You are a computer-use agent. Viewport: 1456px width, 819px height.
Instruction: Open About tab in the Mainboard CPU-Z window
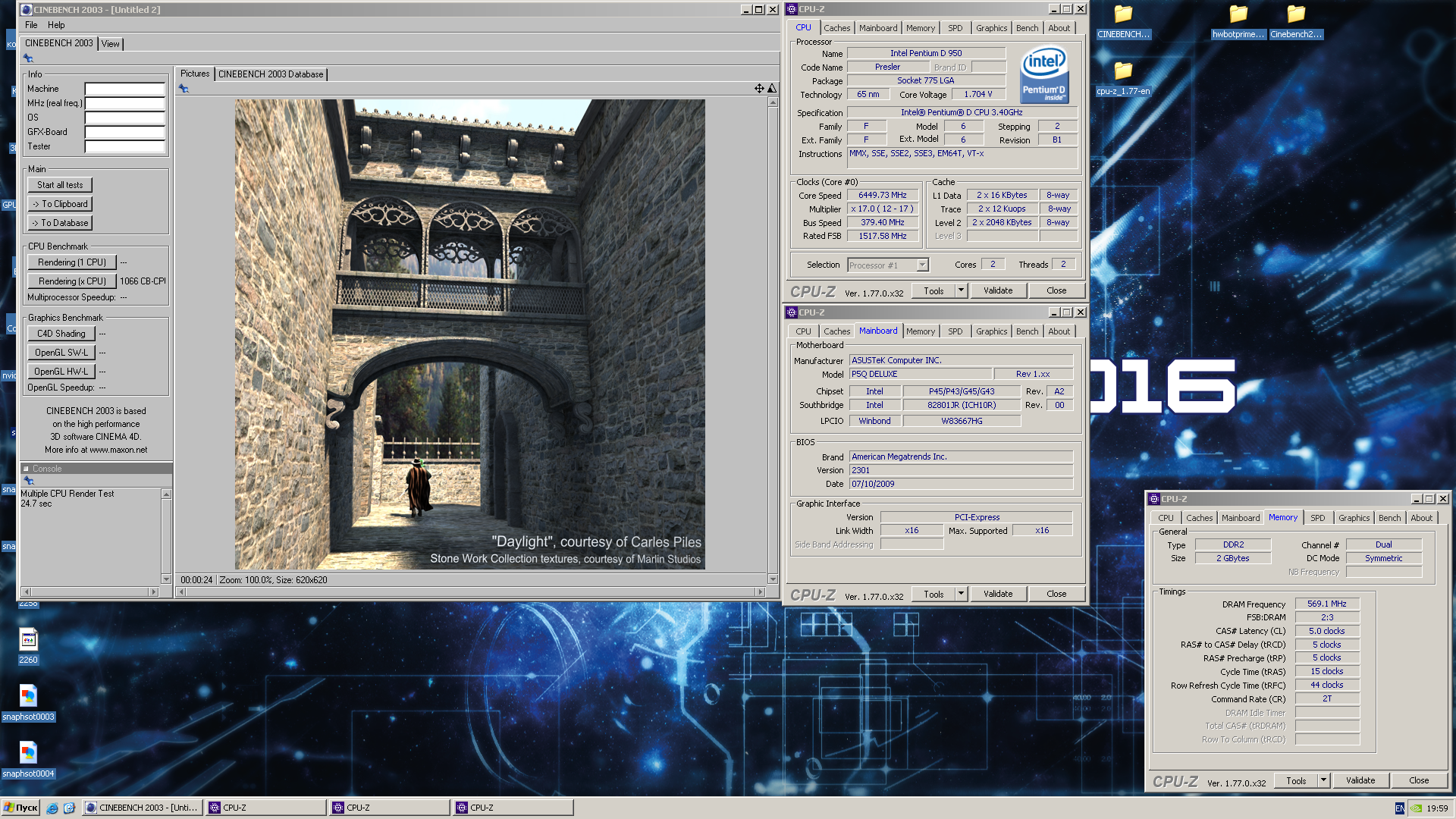[1059, 331]
